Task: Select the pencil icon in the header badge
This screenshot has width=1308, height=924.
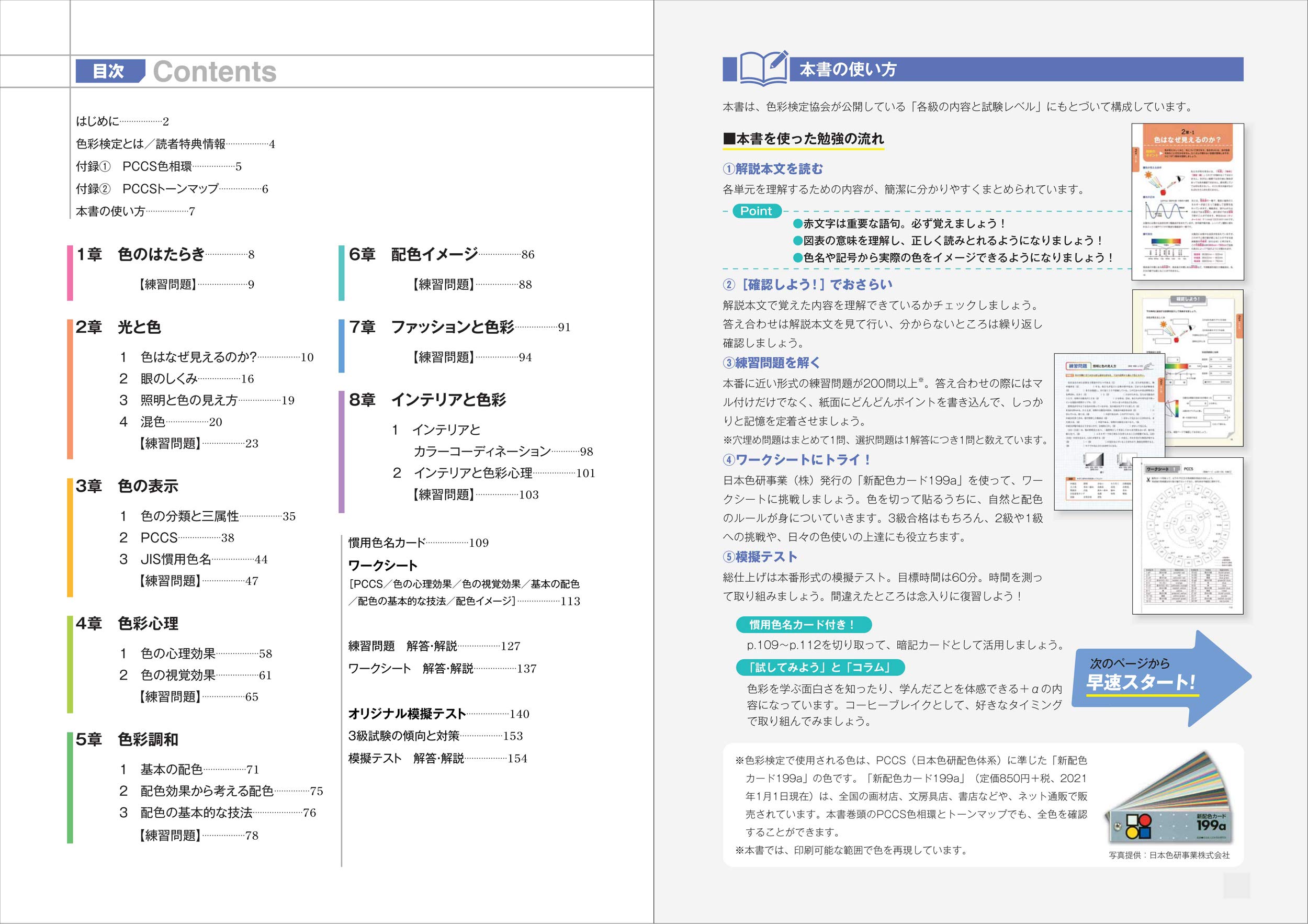Action: tap(778, 62)
